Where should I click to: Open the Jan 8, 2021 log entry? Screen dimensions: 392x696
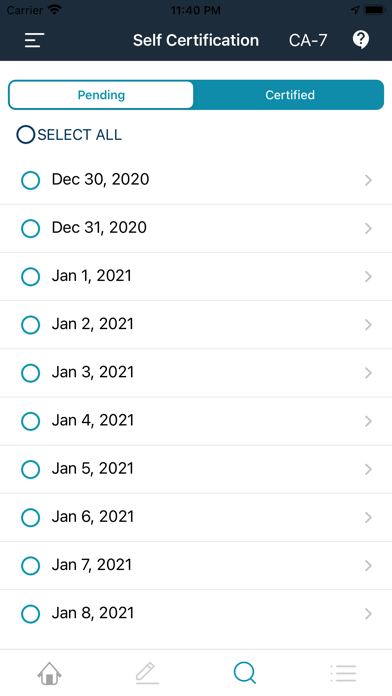(196, 614)
